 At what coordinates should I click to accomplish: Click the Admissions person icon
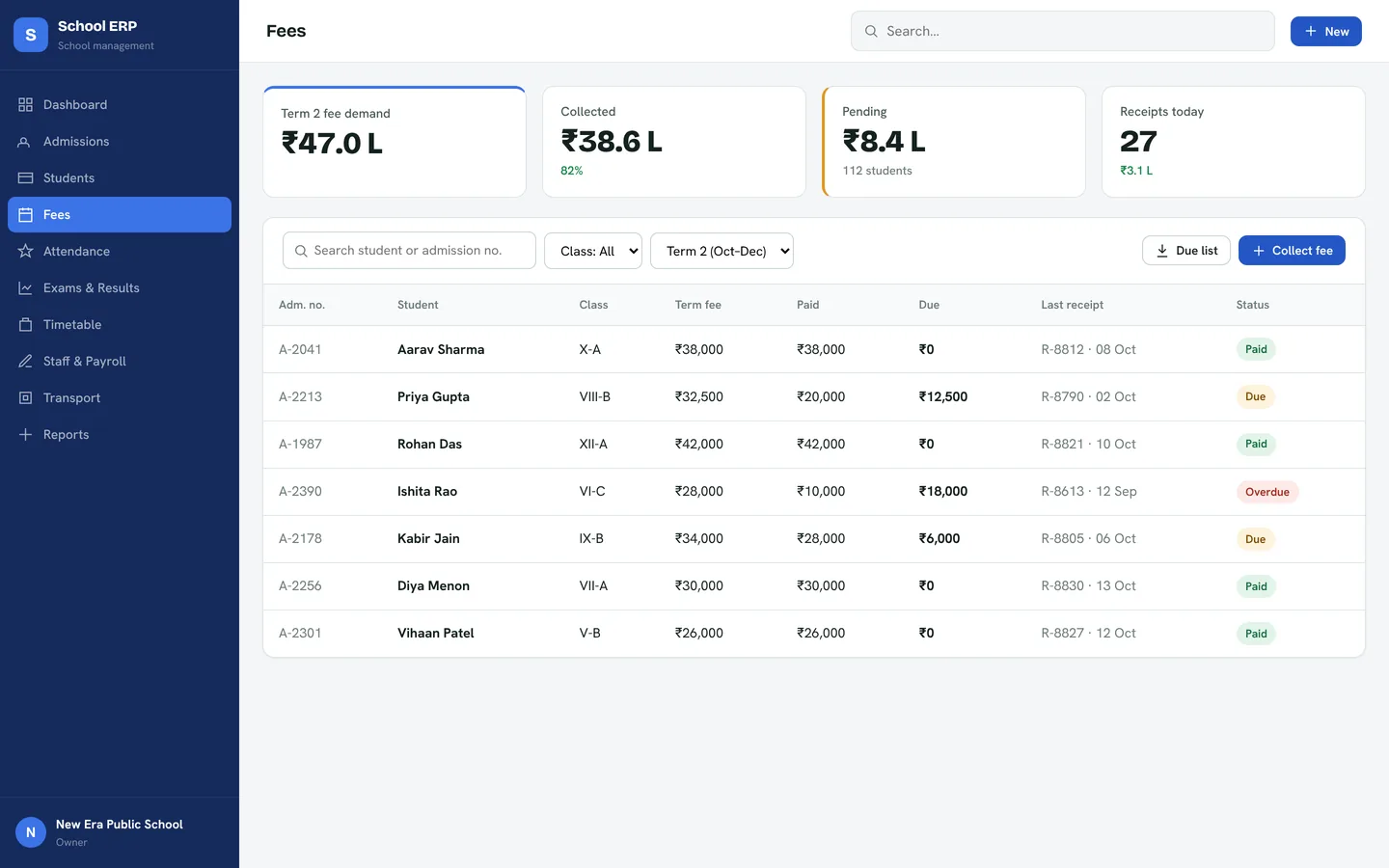[26, 141]
